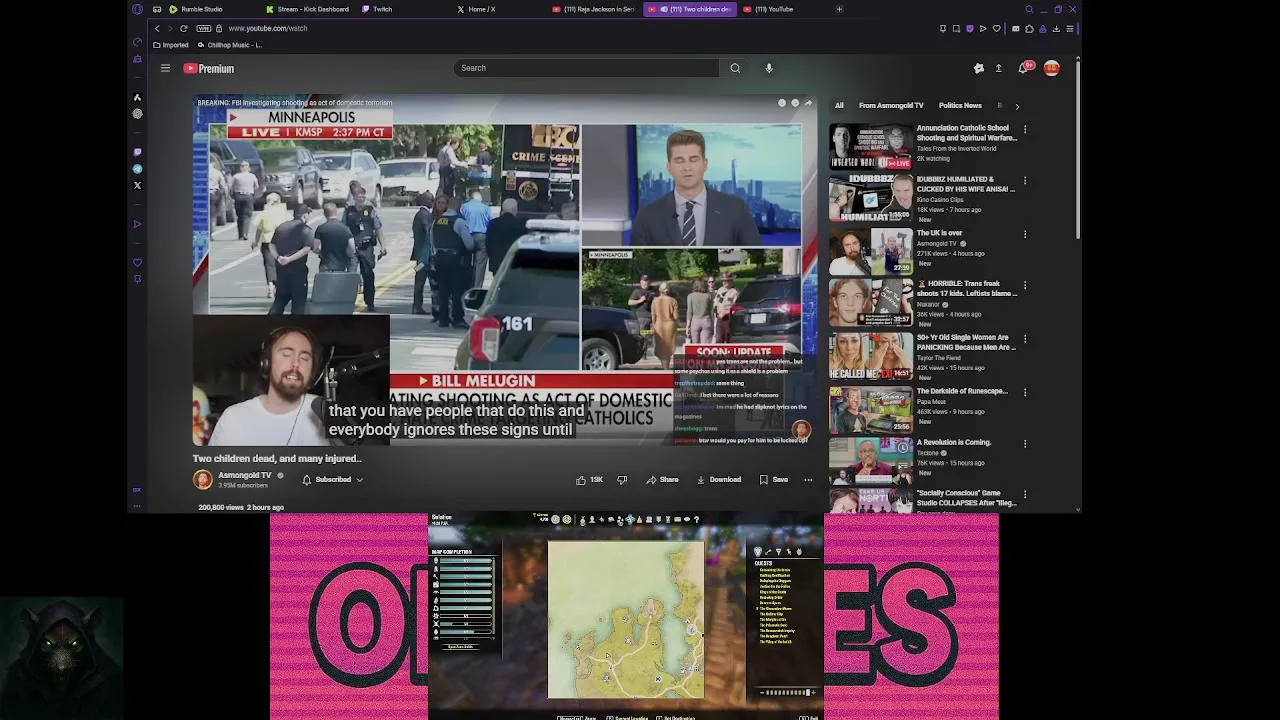Switch to the Twitch tab
Image resolution: width=1280 pixels, height=720 pixels.
pyautogui.click(x=377, y=9)
